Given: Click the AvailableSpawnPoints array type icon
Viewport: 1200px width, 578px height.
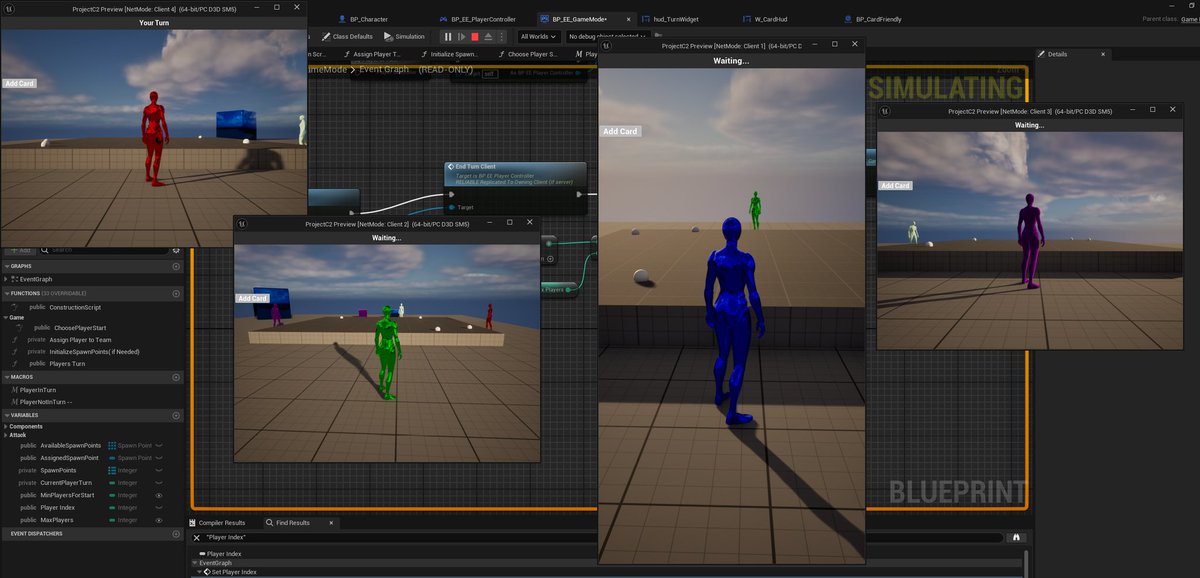Looking at the screenshot, I should pyautogui.click(x=112, y=445).
